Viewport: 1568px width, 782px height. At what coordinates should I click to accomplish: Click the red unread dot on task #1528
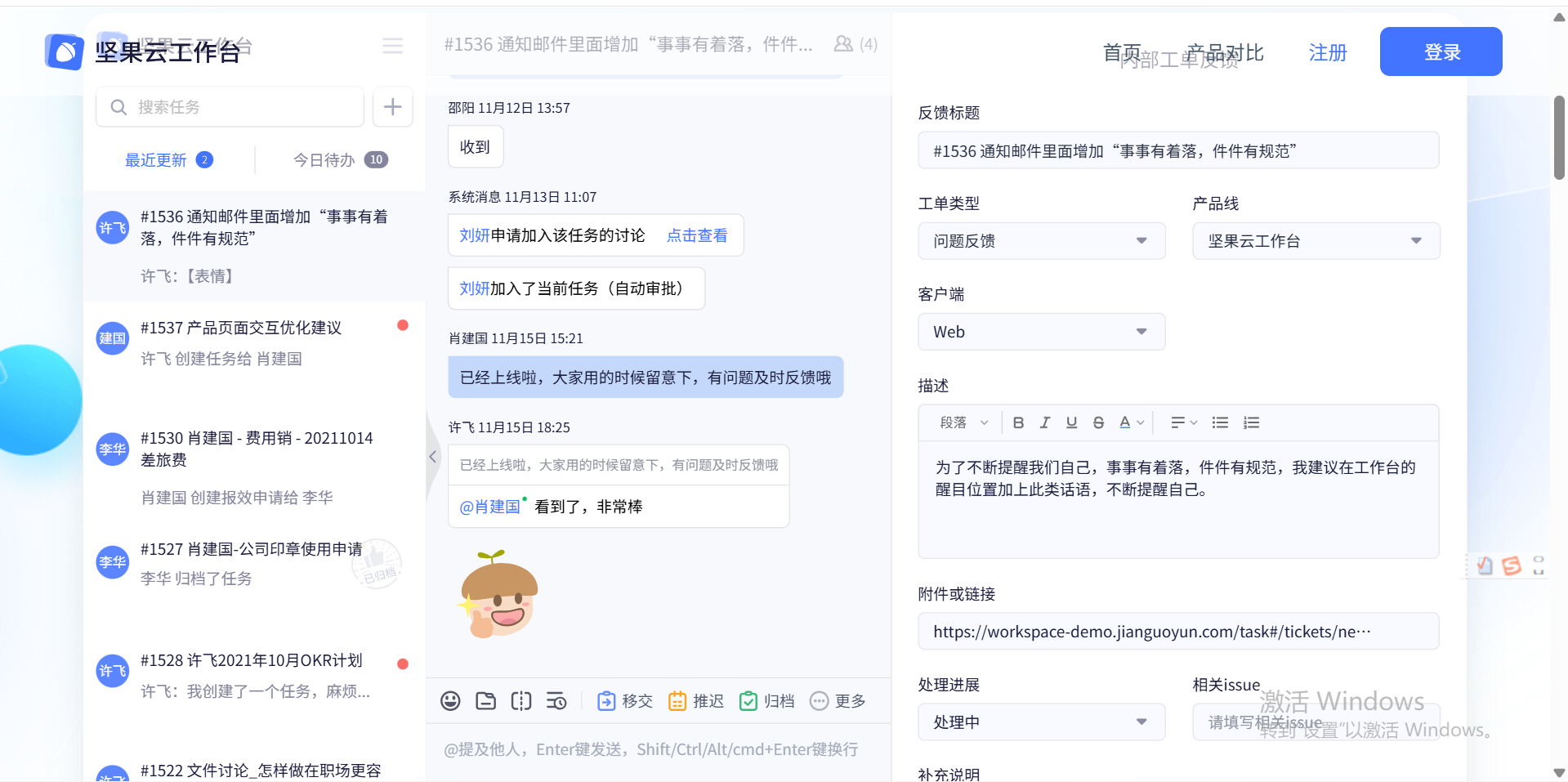pyautogui.click(x=403, y=664)
